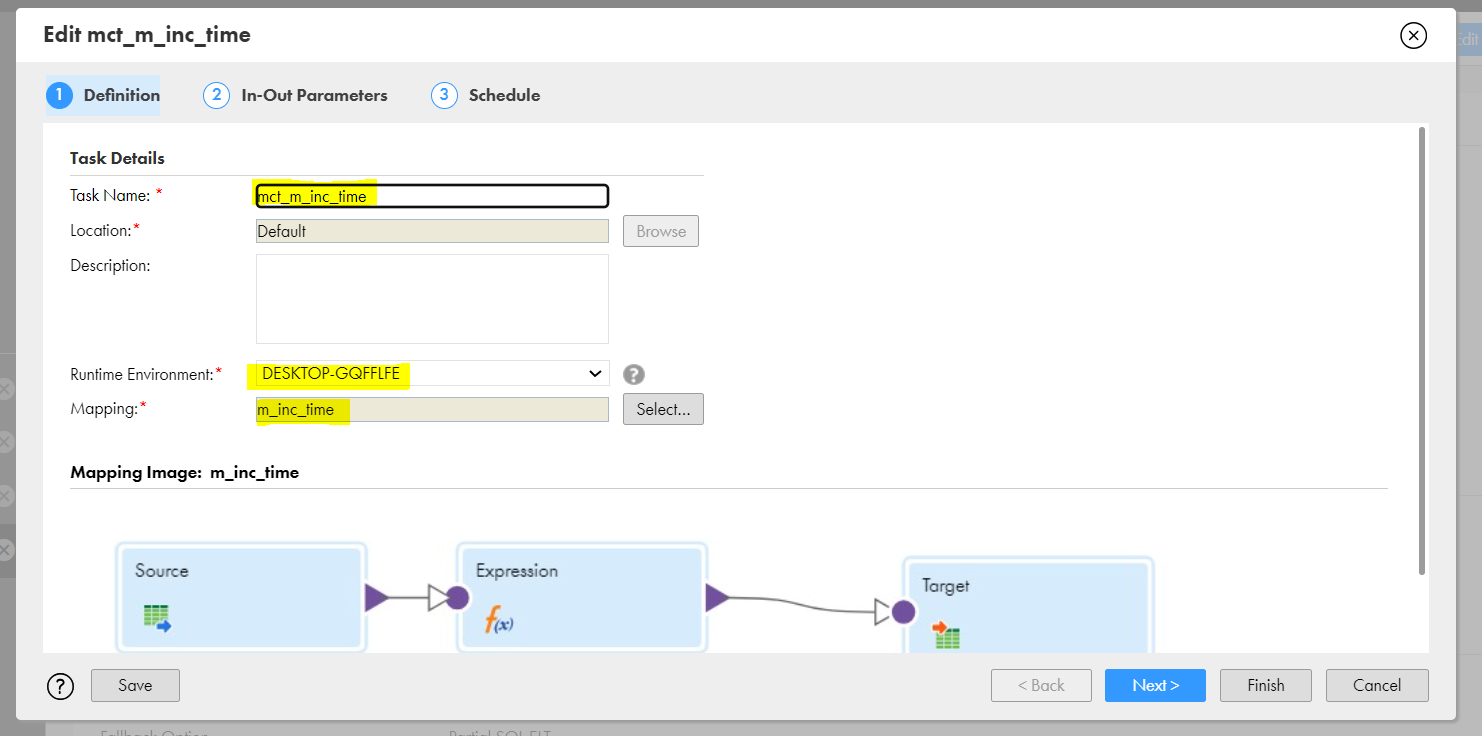1482x736 pixels.
Task: Click the dialog's vertical scrollbar
Action: click(x=1421, y=350)
